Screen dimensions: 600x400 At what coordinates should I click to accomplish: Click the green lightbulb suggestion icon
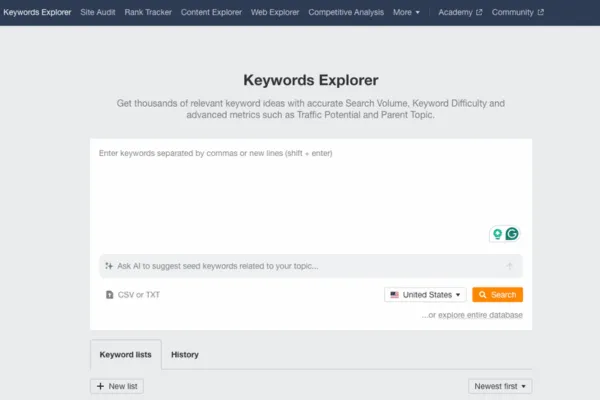coord(497,234)
